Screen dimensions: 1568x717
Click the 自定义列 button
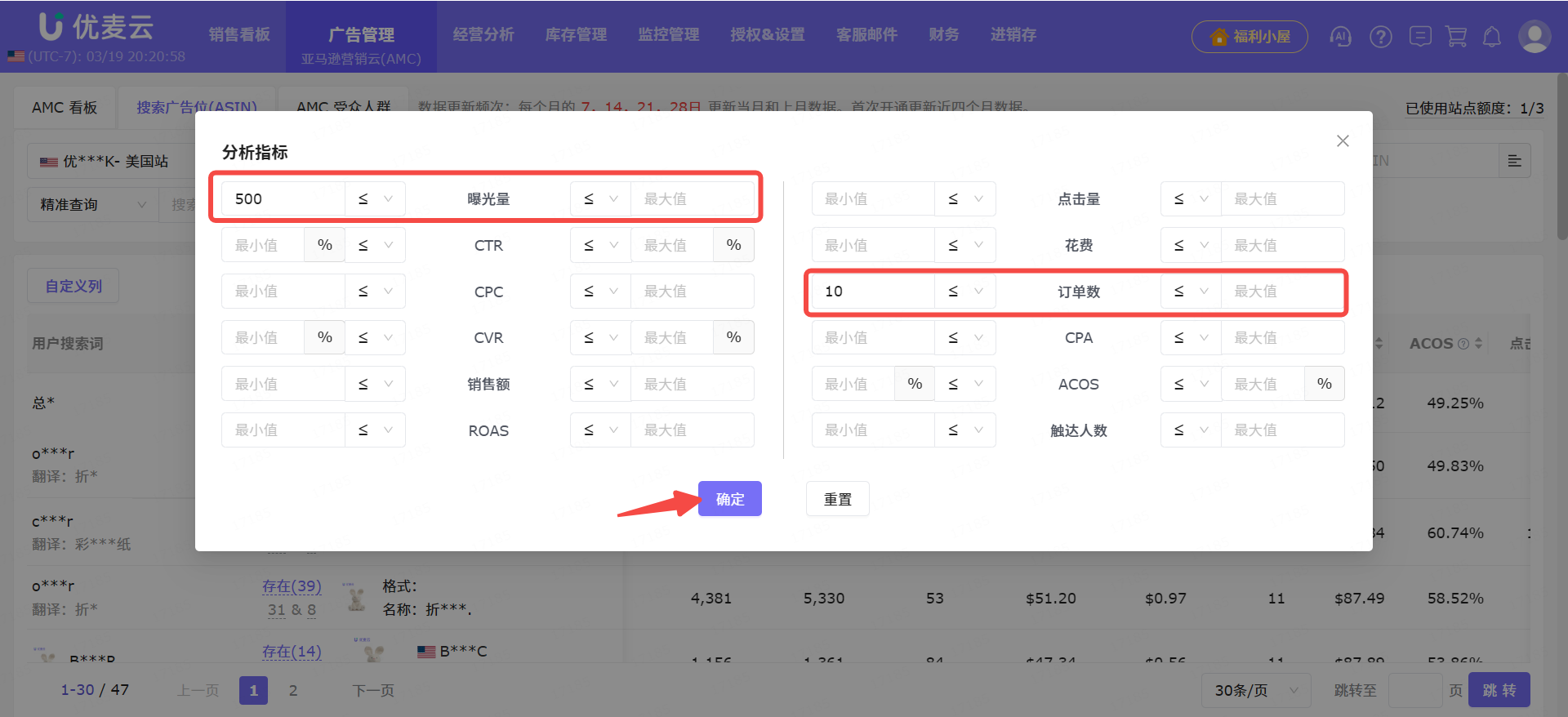pyautogui.click(x=73, y=286)
